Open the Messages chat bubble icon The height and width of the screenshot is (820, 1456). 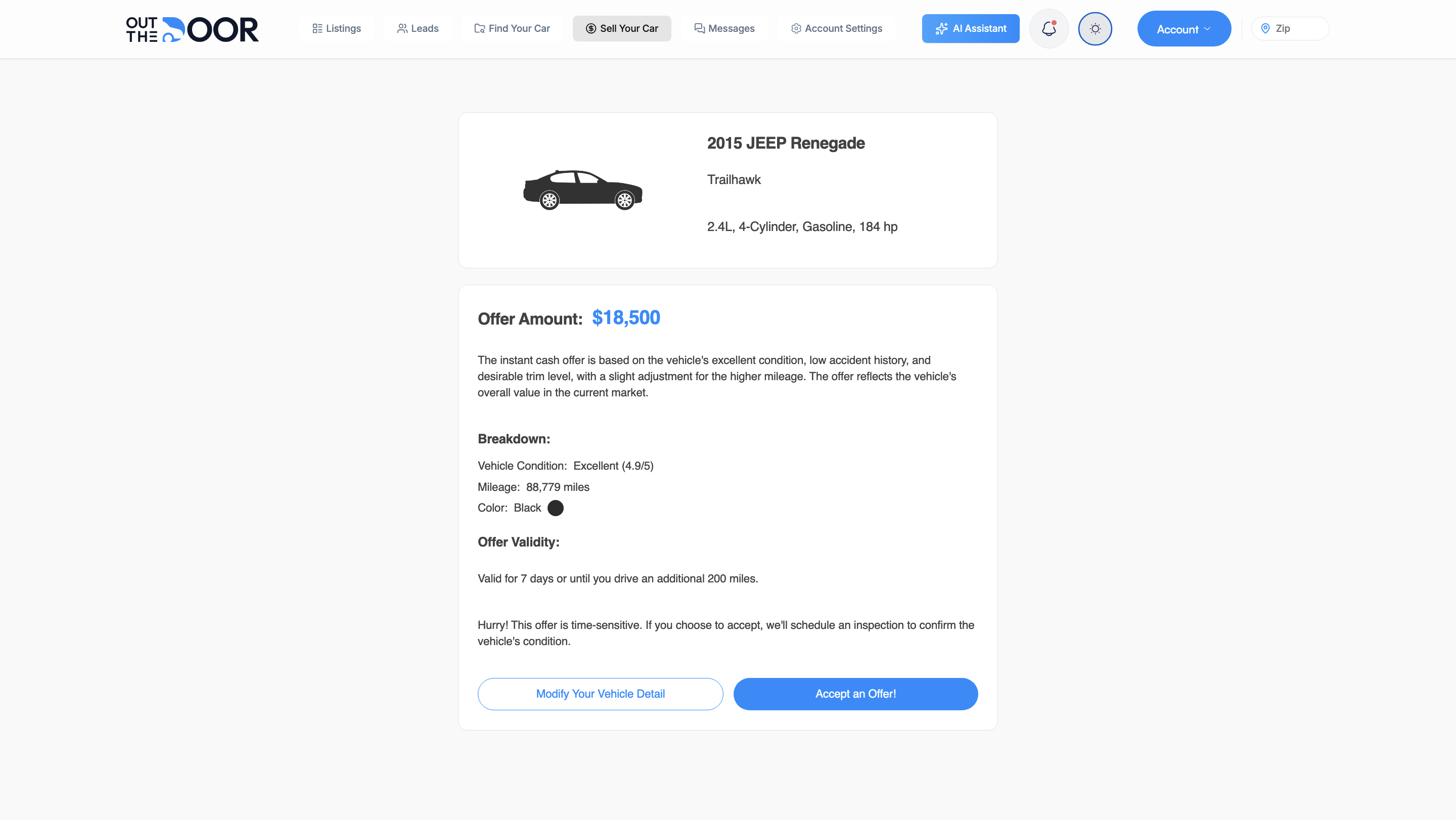(699, 28)
